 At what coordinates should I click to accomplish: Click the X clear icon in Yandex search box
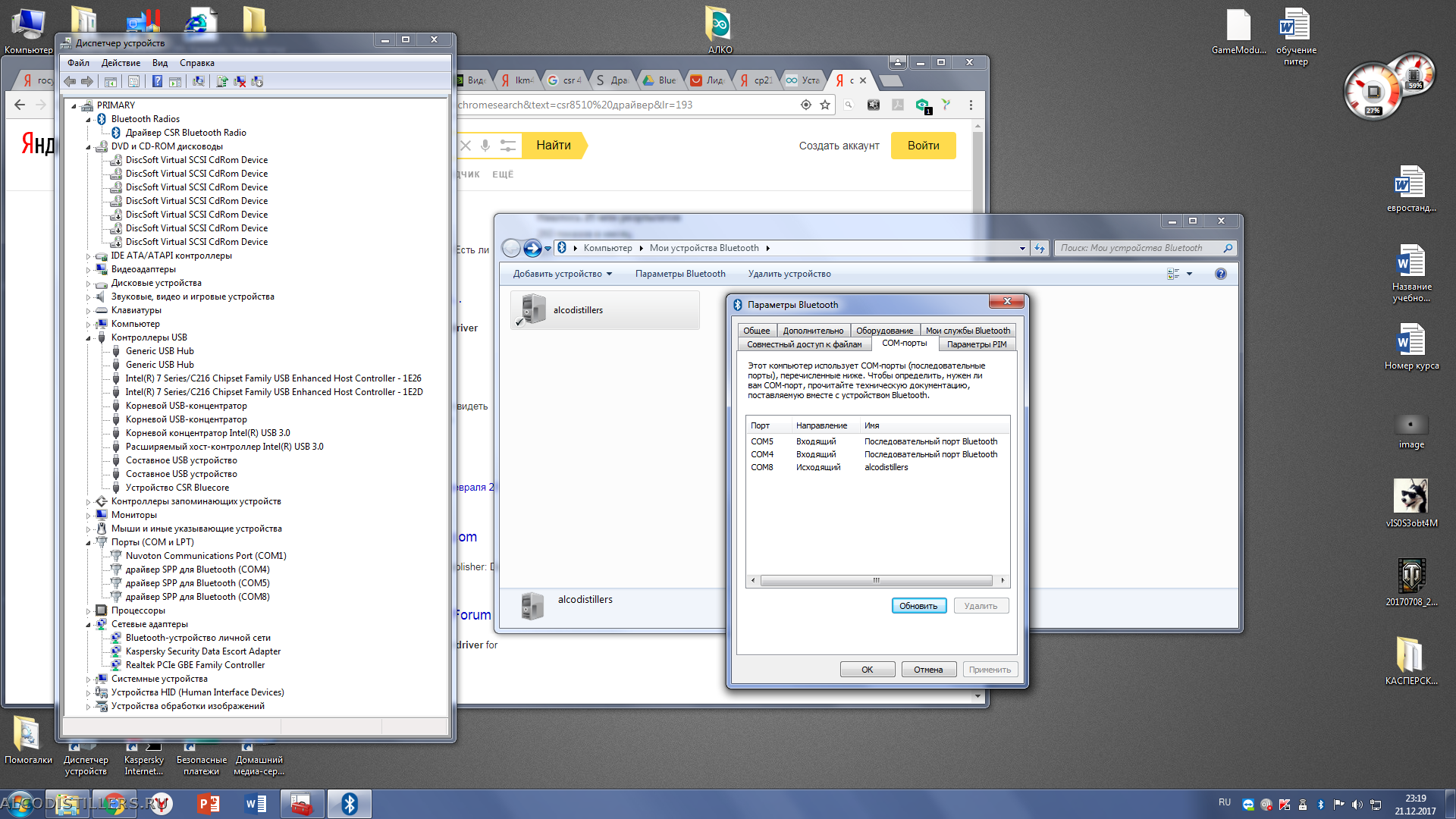466,146
